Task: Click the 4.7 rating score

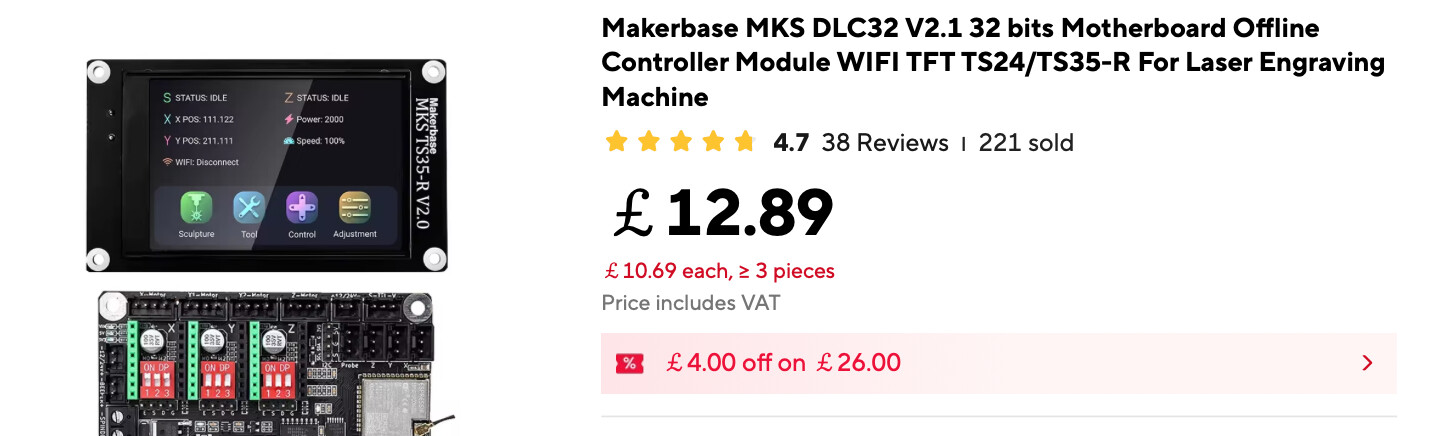Action: tap(790, 143)
